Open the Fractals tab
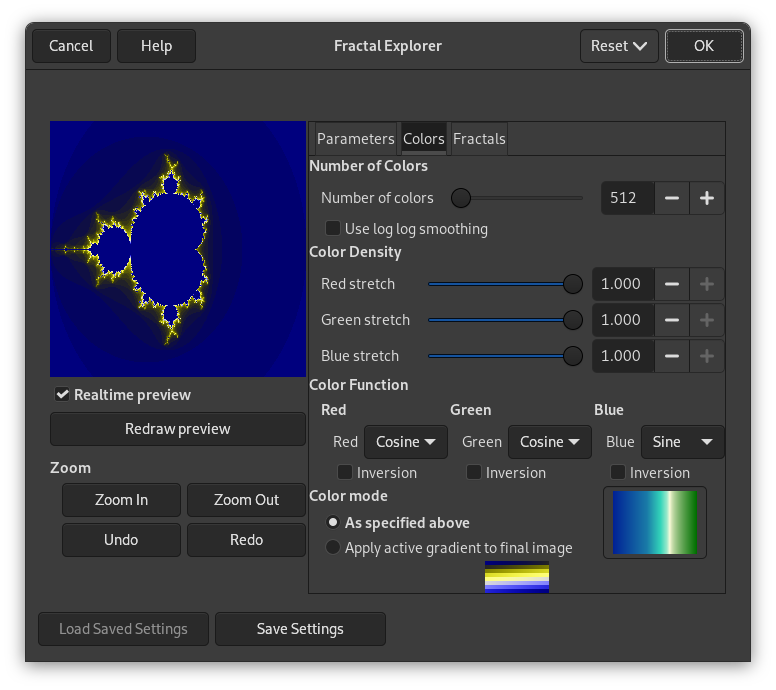This screenshot has width=776, height=690. pos(479,139)
